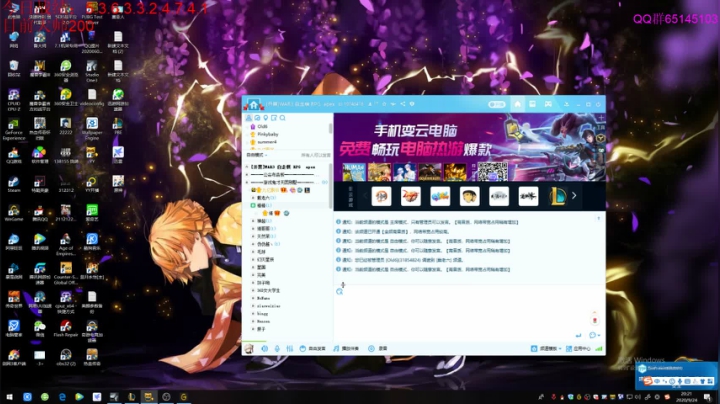Click the QR code in the banner
This screenshot has width=720, height=404.
click(x=492, y=171)
